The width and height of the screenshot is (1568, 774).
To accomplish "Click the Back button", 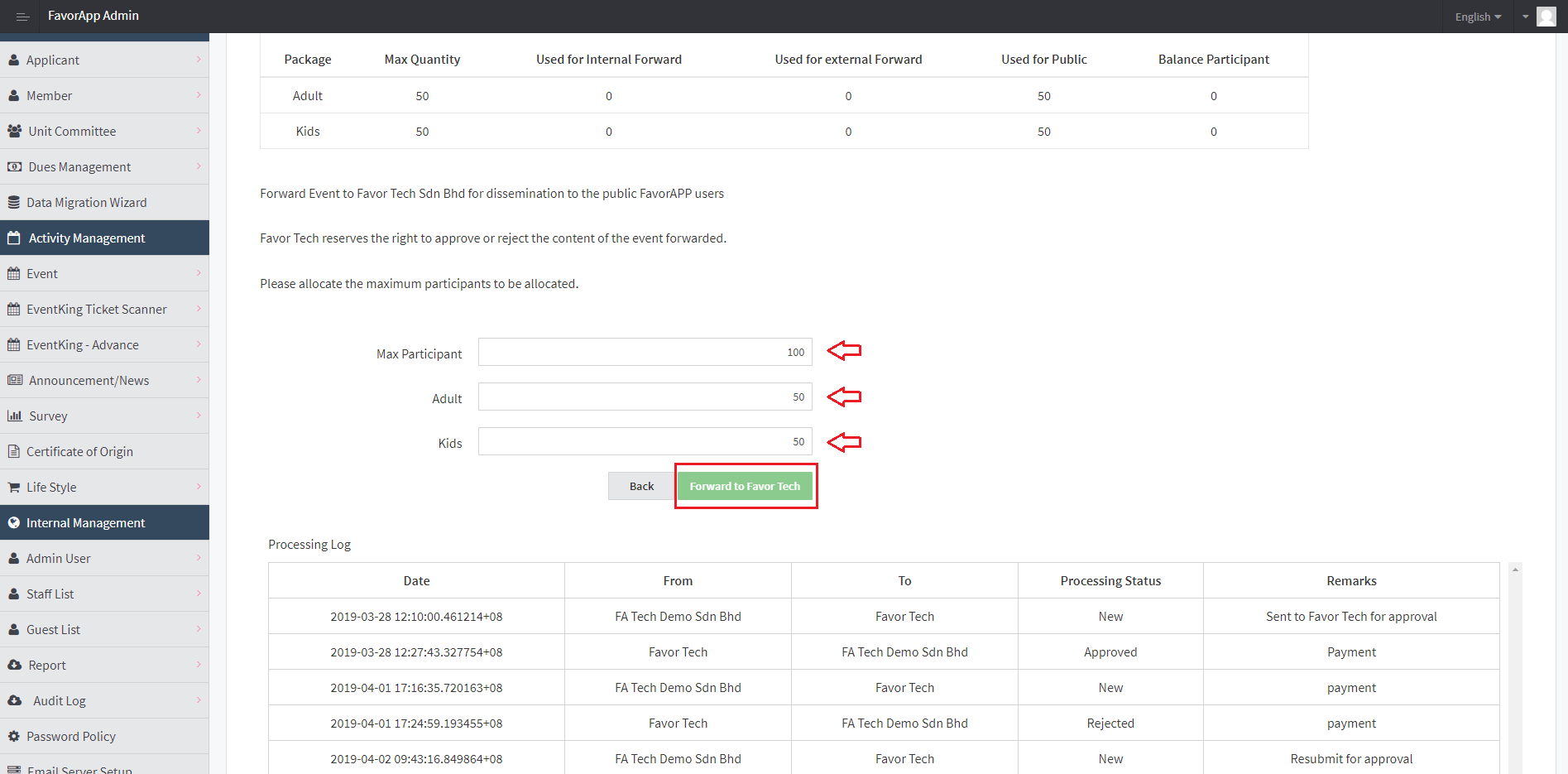I will (x=641, y=486).
